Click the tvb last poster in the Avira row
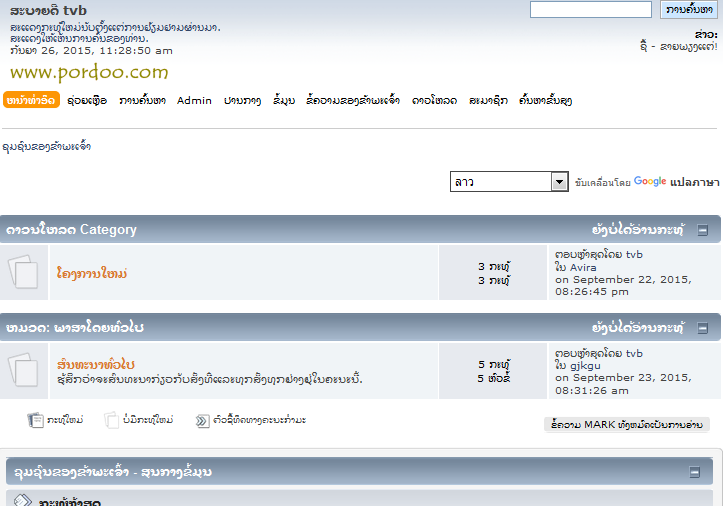The width and height of the screenshot is (723, 506). click(634, 255)
